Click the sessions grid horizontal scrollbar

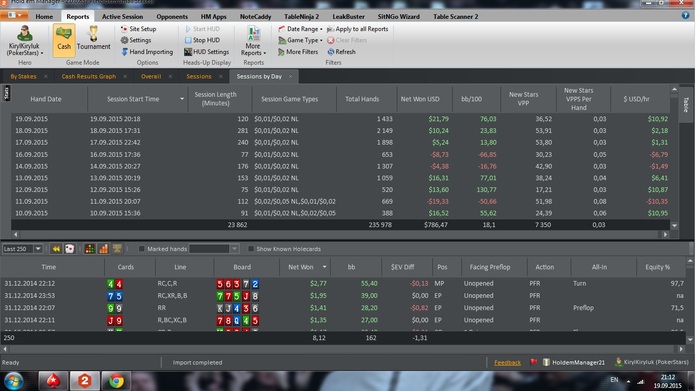tap(340, 234)
